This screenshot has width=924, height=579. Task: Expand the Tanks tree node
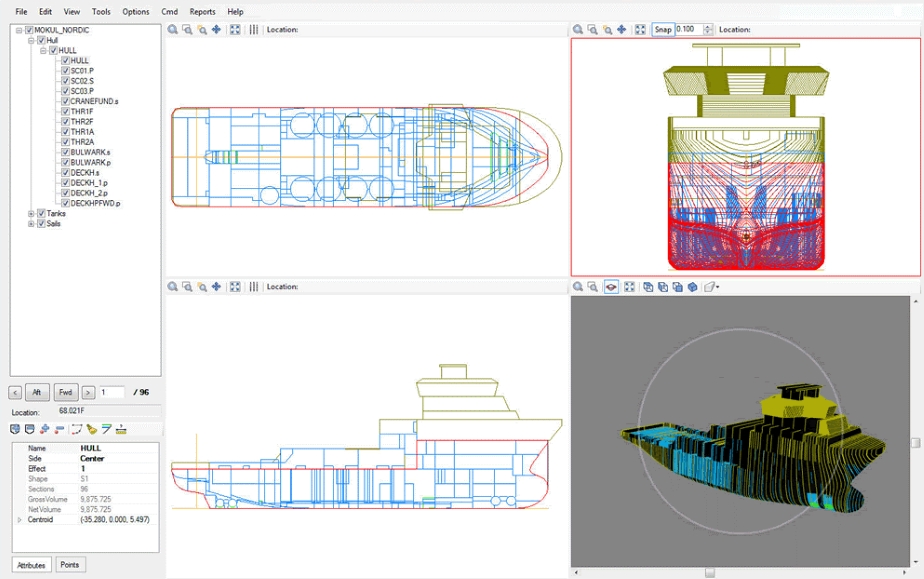31,213
